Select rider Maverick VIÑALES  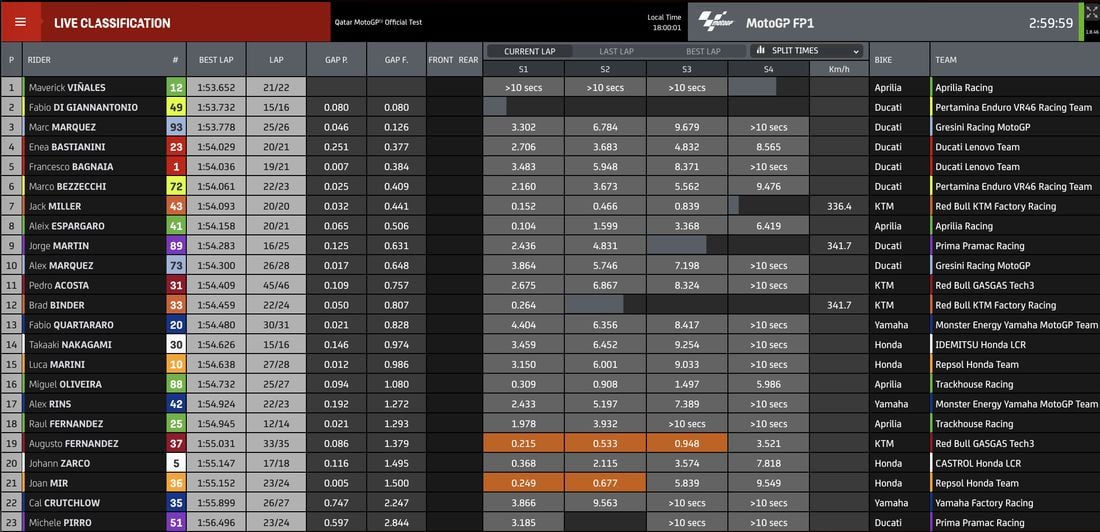(x=68, y=88)
